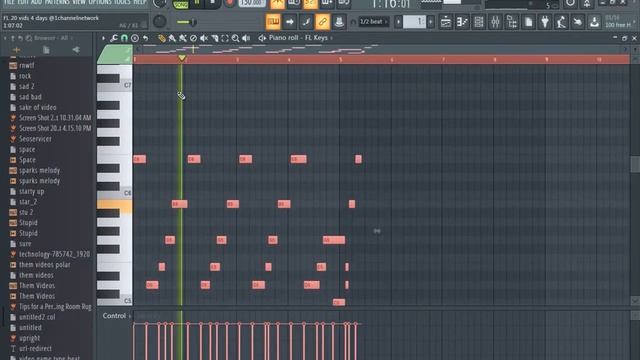Image resolution: width=640 pixels, height=360 pixels.
Task: Open the Playlist view toolbar icon
Action: tap(446, 22)
